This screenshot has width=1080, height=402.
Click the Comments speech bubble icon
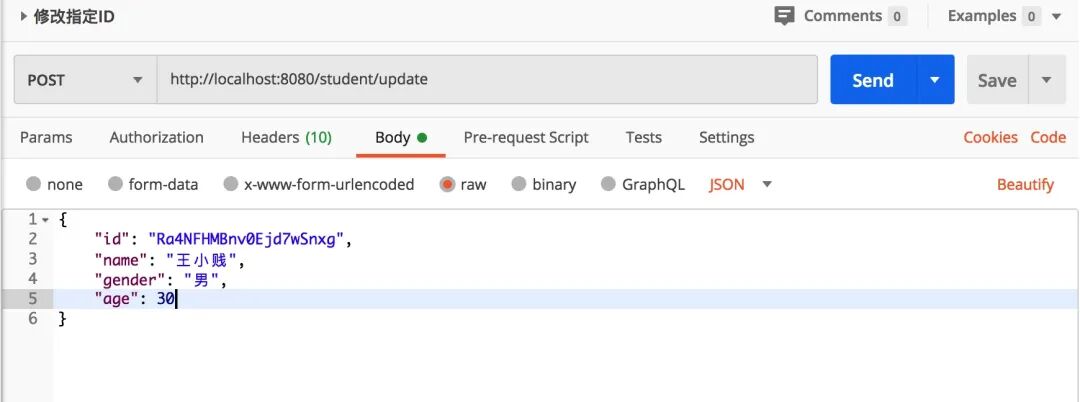[x=785, y=16]
